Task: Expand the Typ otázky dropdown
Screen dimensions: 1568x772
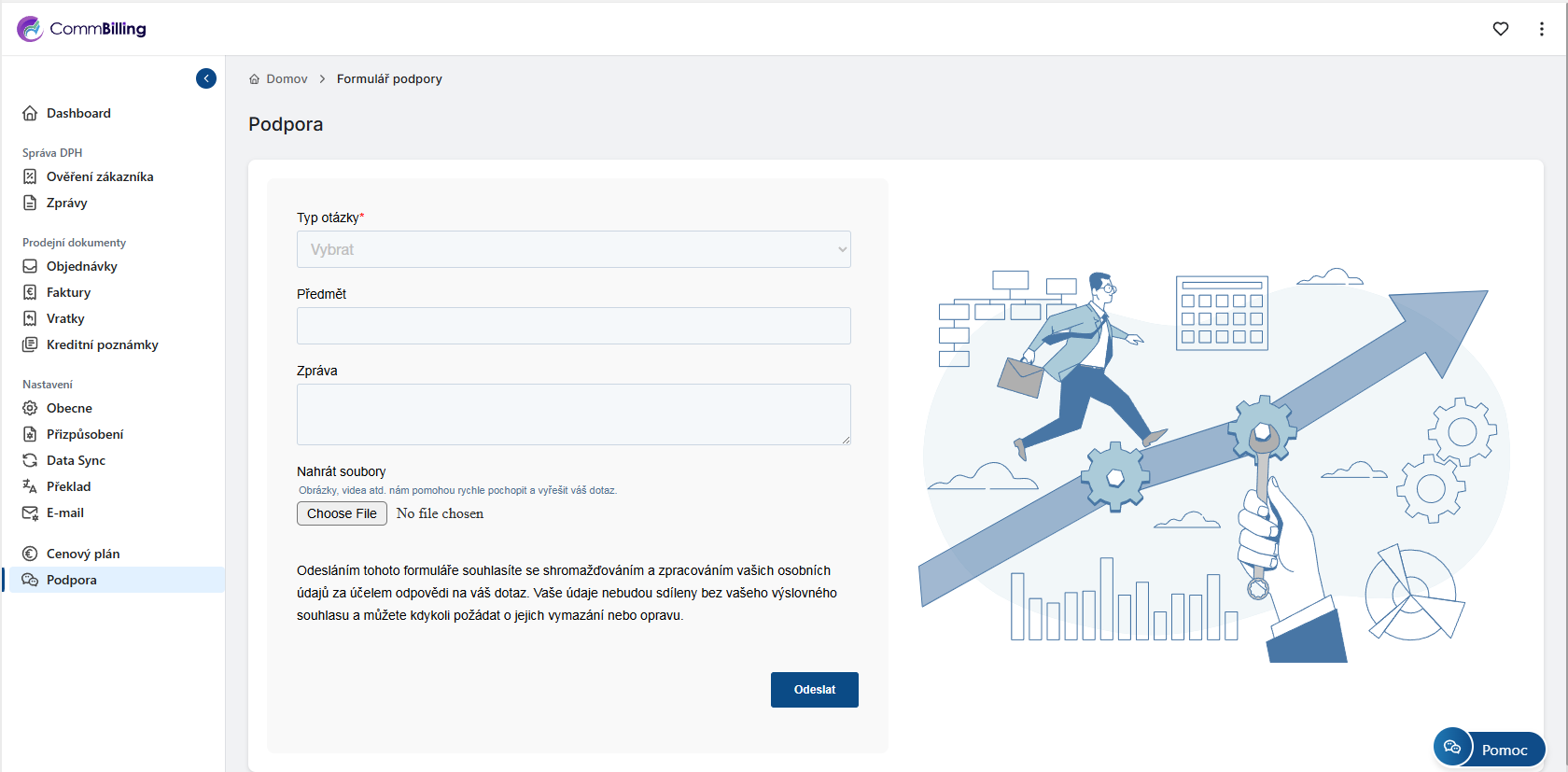Action: (573, 249)
